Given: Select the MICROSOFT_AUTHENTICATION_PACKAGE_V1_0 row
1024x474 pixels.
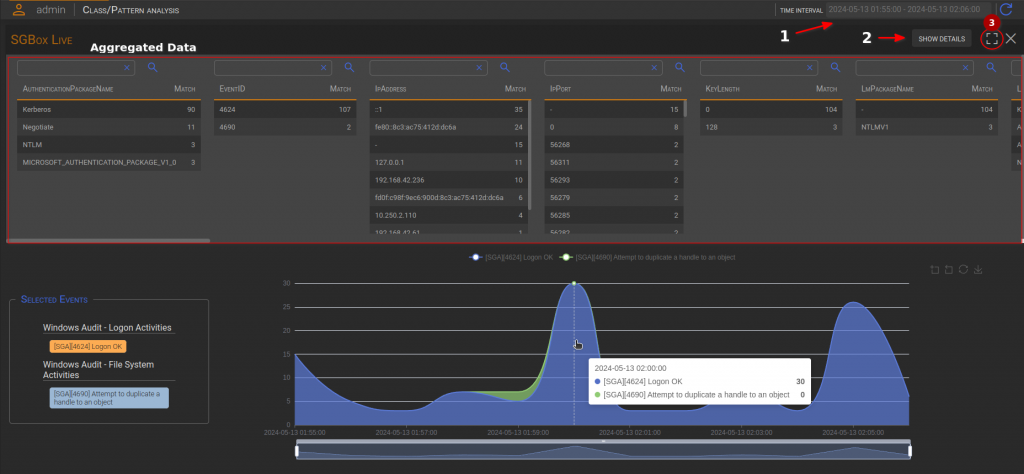Looking at the screenshot, I should (108, 162).
